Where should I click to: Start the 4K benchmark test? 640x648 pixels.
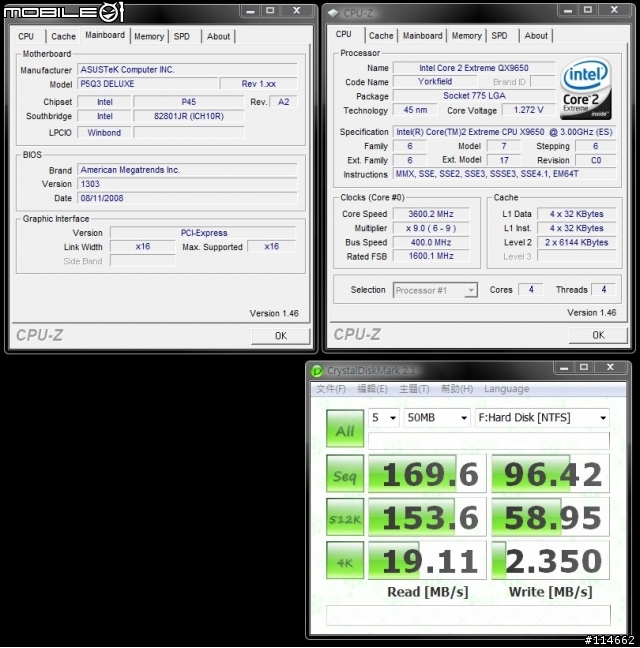345,560
